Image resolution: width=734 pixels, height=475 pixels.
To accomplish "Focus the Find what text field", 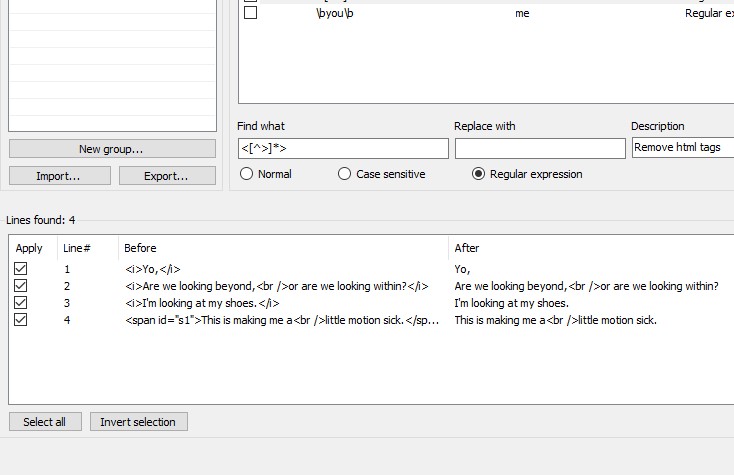I will click(x=343, y=149).
